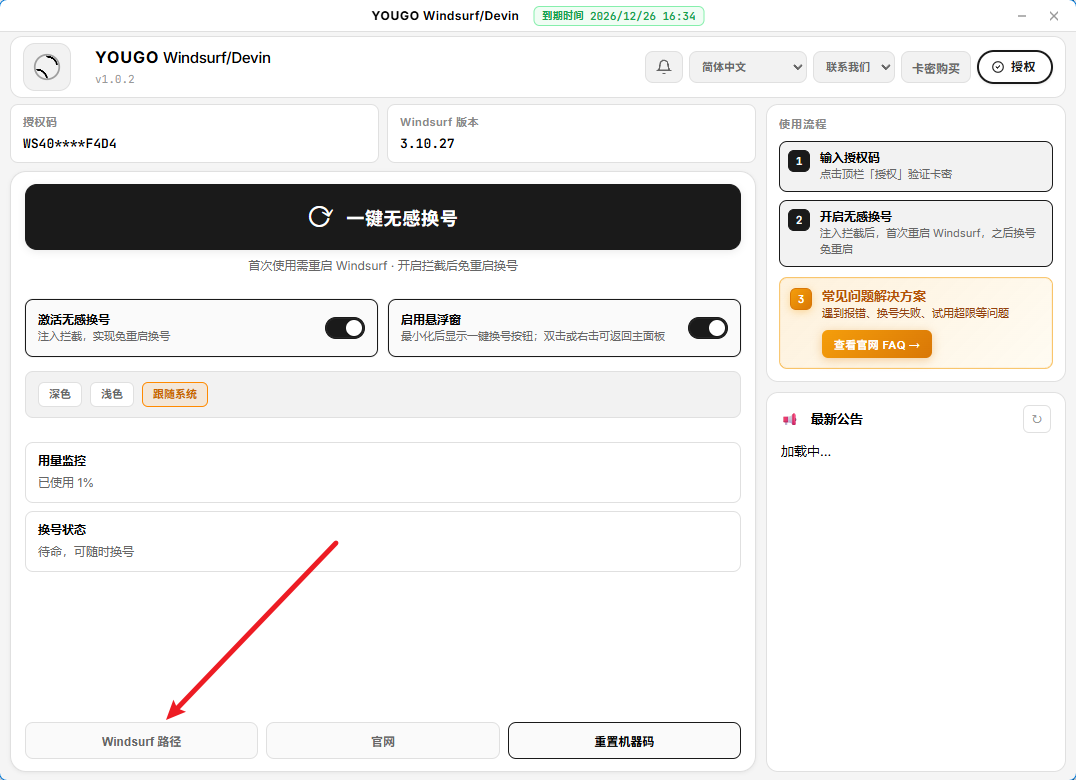
Task: Minimize the YOUGO window
Action: click(1022, 16)
